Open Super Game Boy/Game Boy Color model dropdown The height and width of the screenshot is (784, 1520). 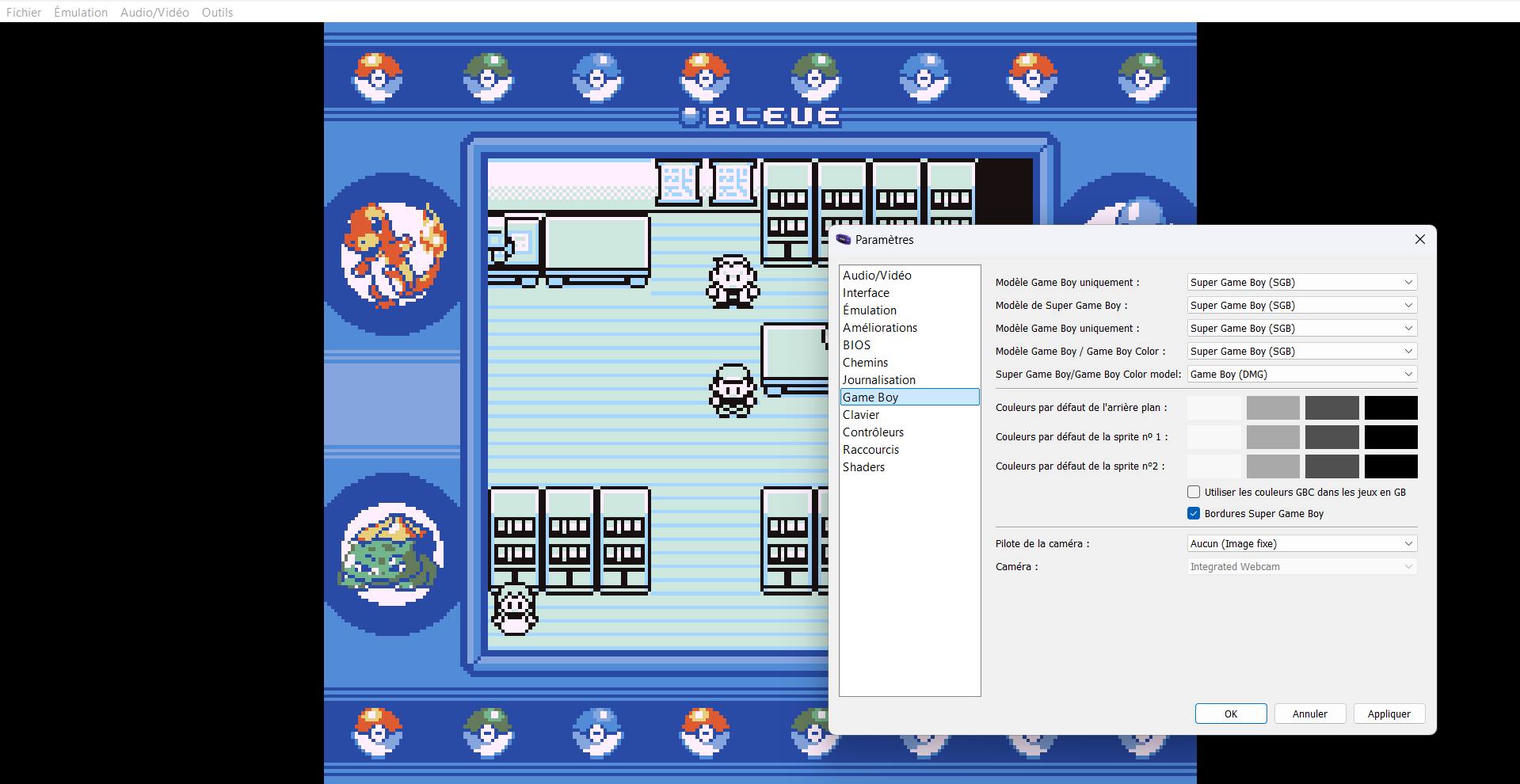click(1301, 374)
